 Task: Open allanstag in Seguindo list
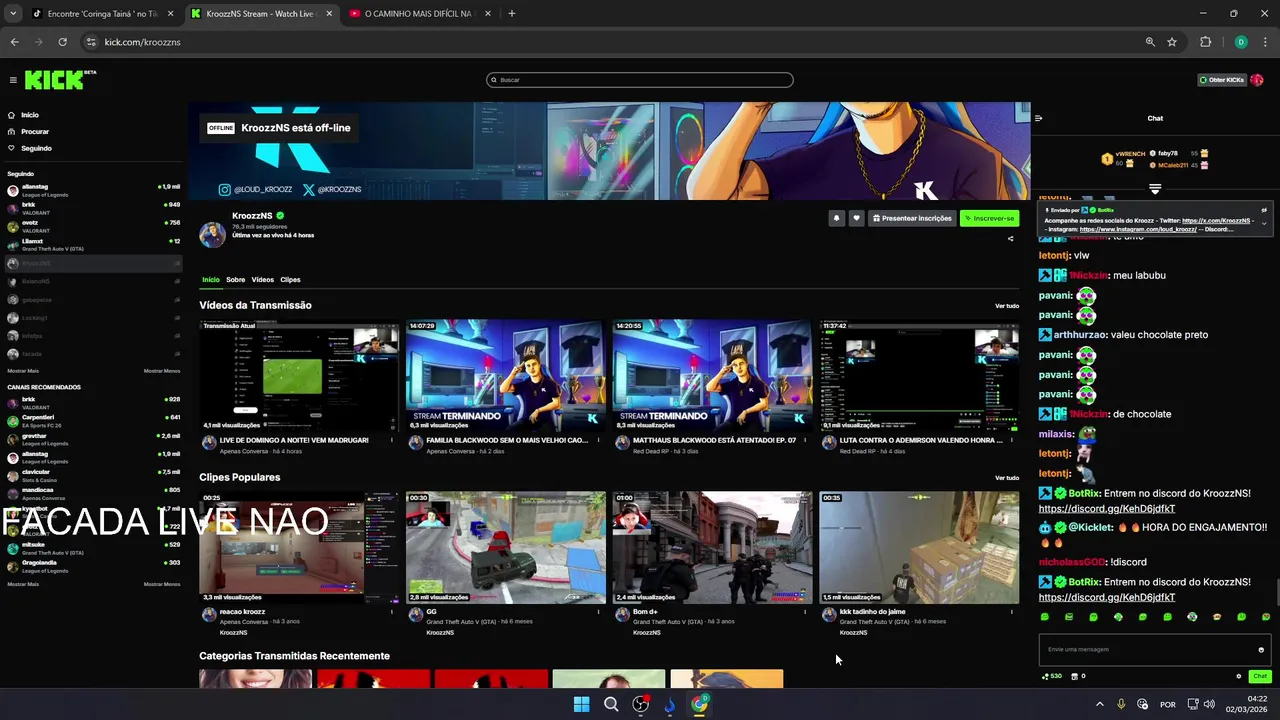[x=92, y=190]
